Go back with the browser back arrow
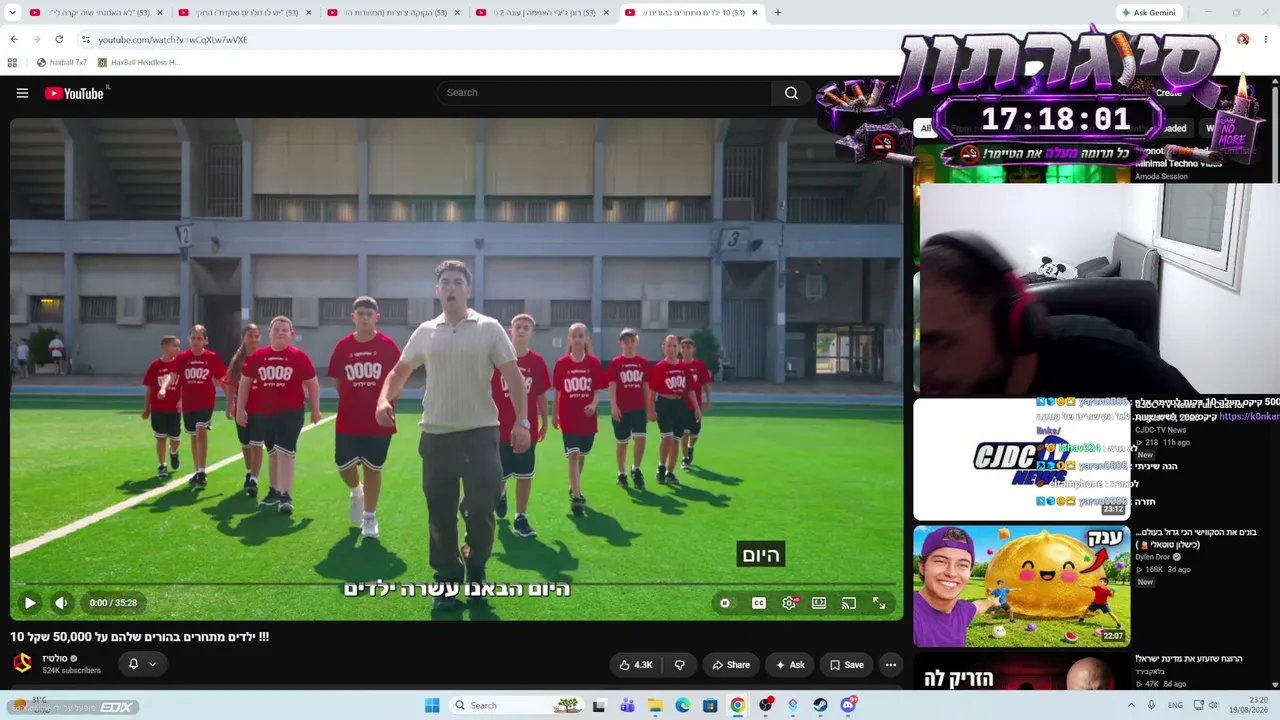The height and width of the screenshot is (720, 1280). 14,40
